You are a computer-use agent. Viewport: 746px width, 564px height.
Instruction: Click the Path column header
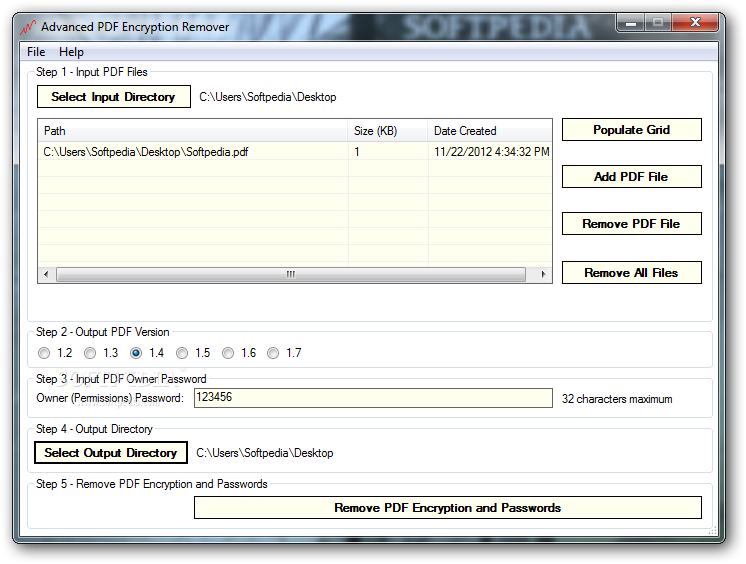click(x=193, y=131)
